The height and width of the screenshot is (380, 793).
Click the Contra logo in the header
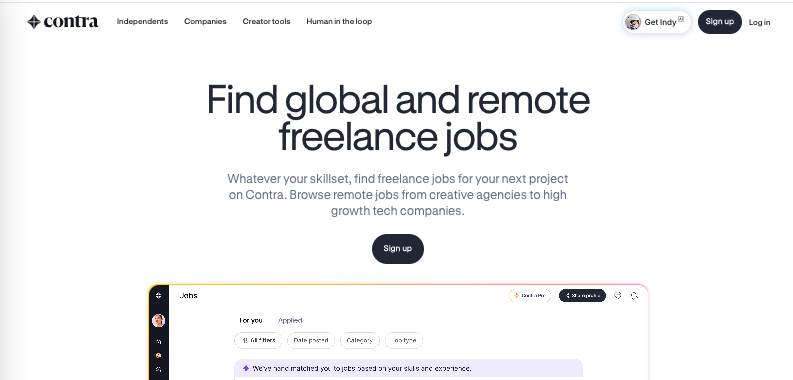tap(63, 22)
